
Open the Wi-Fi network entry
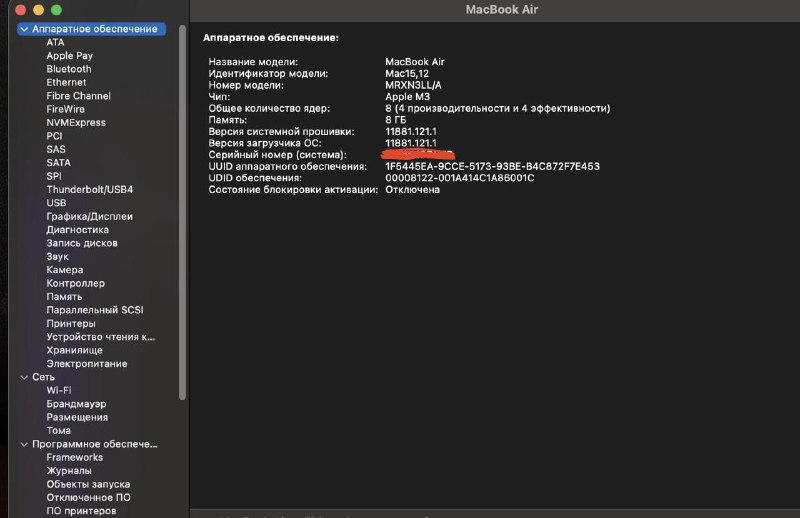[59, 390]
